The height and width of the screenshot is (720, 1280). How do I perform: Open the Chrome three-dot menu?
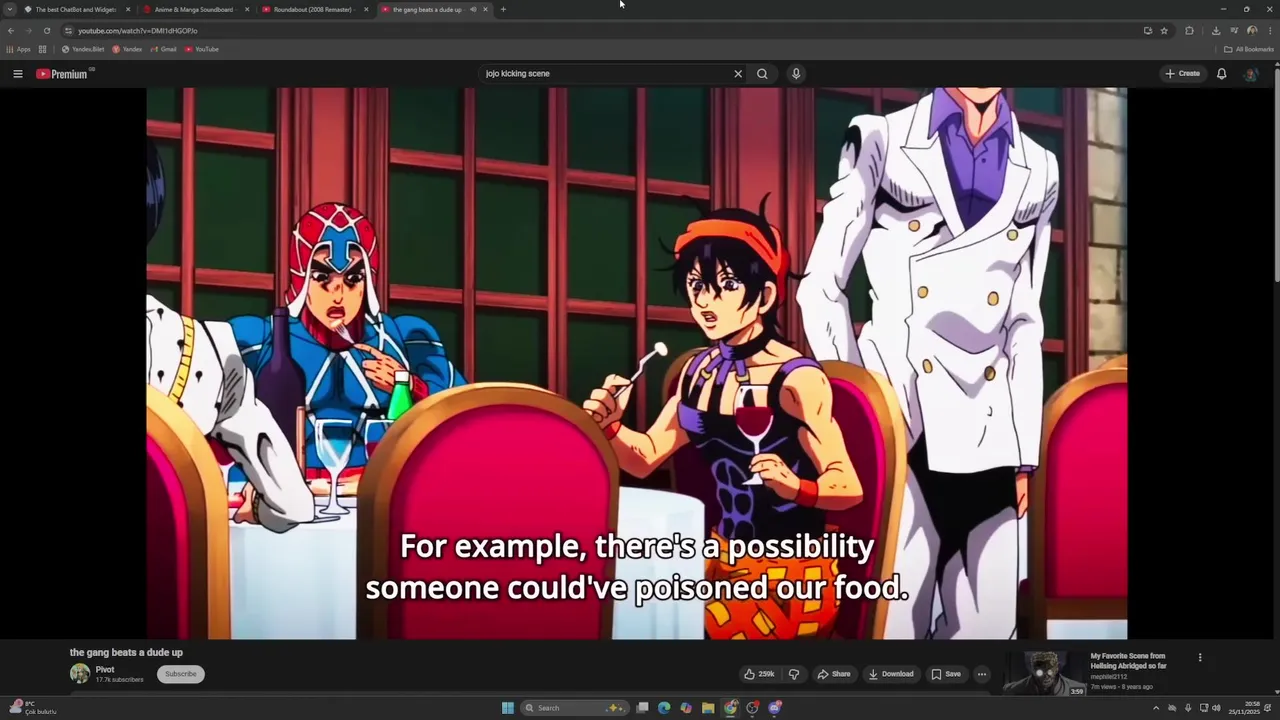point(1269,31)
